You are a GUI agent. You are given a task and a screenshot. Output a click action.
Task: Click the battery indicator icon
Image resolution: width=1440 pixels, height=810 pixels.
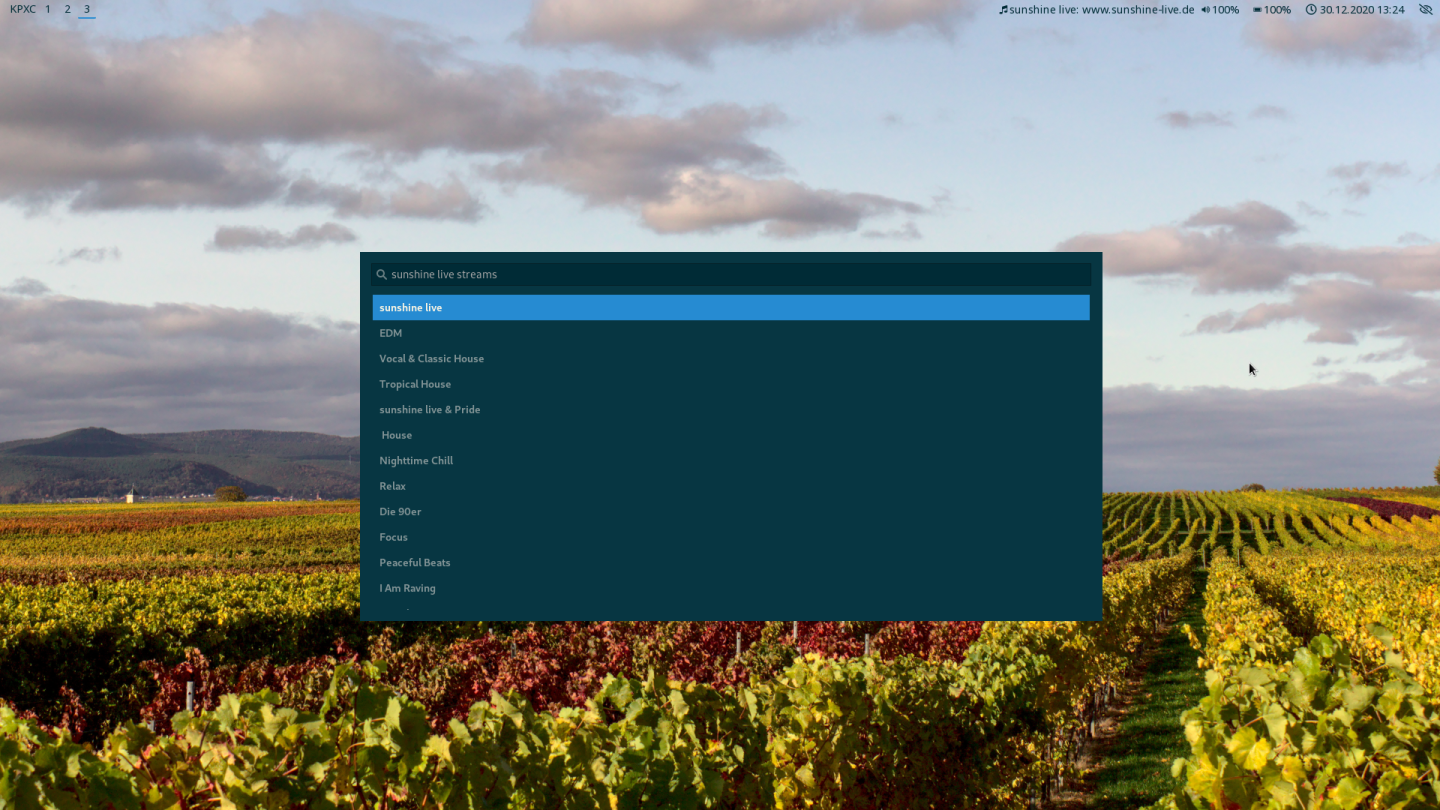pos(1256,9)
